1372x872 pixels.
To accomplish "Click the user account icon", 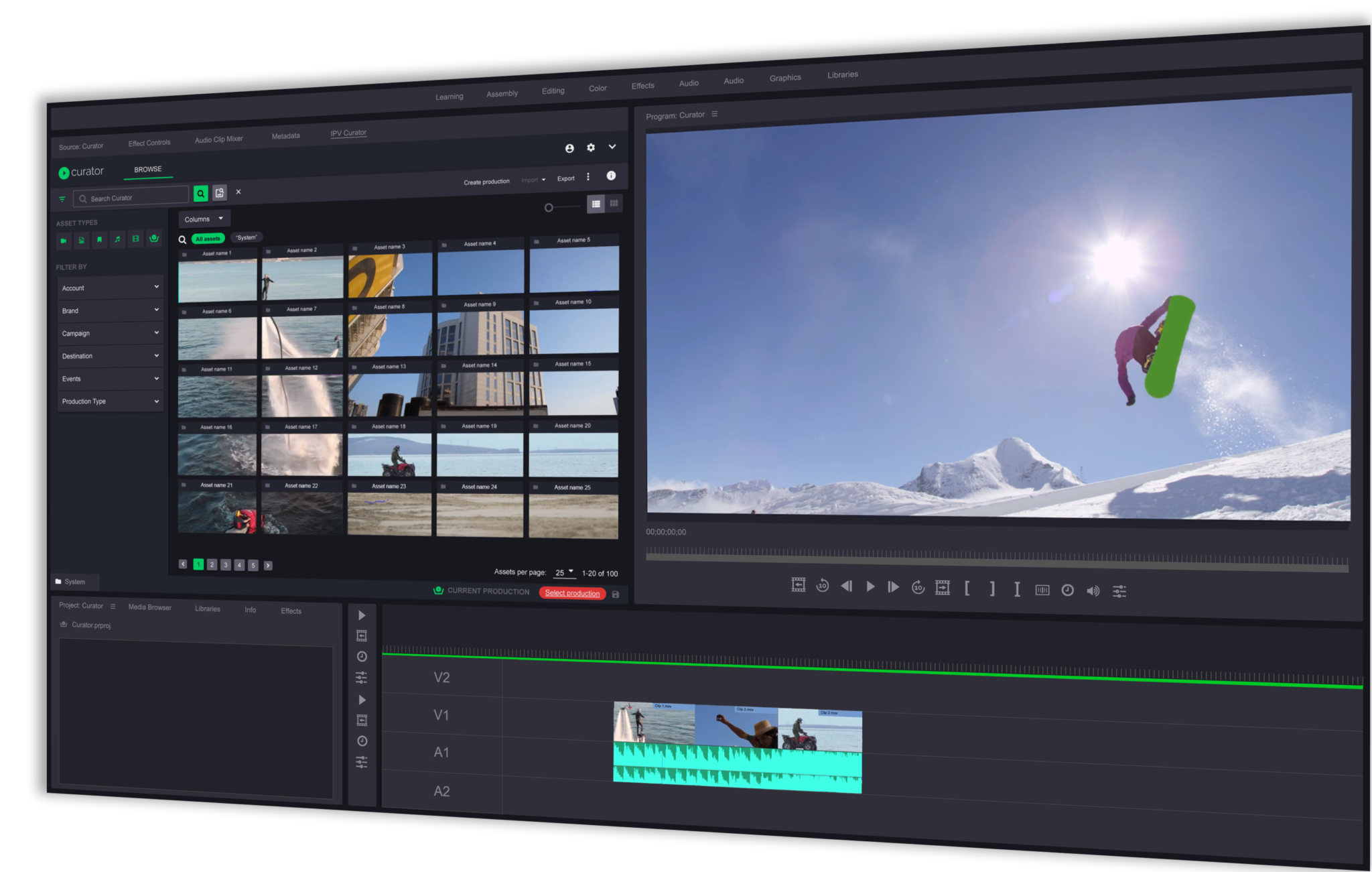I will [x=569, y=148].
